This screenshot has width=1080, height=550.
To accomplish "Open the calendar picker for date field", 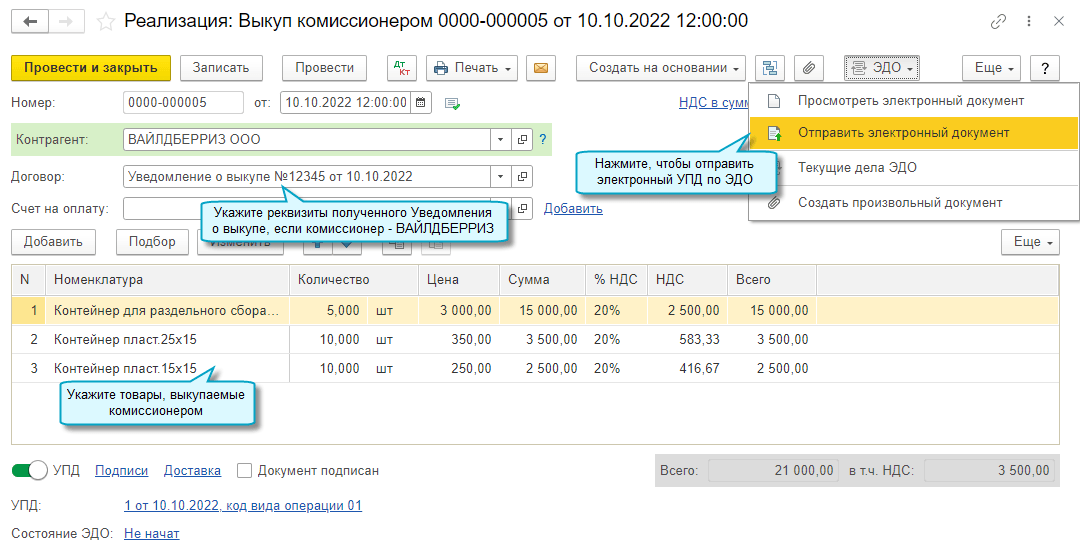I will coord(421,103).
